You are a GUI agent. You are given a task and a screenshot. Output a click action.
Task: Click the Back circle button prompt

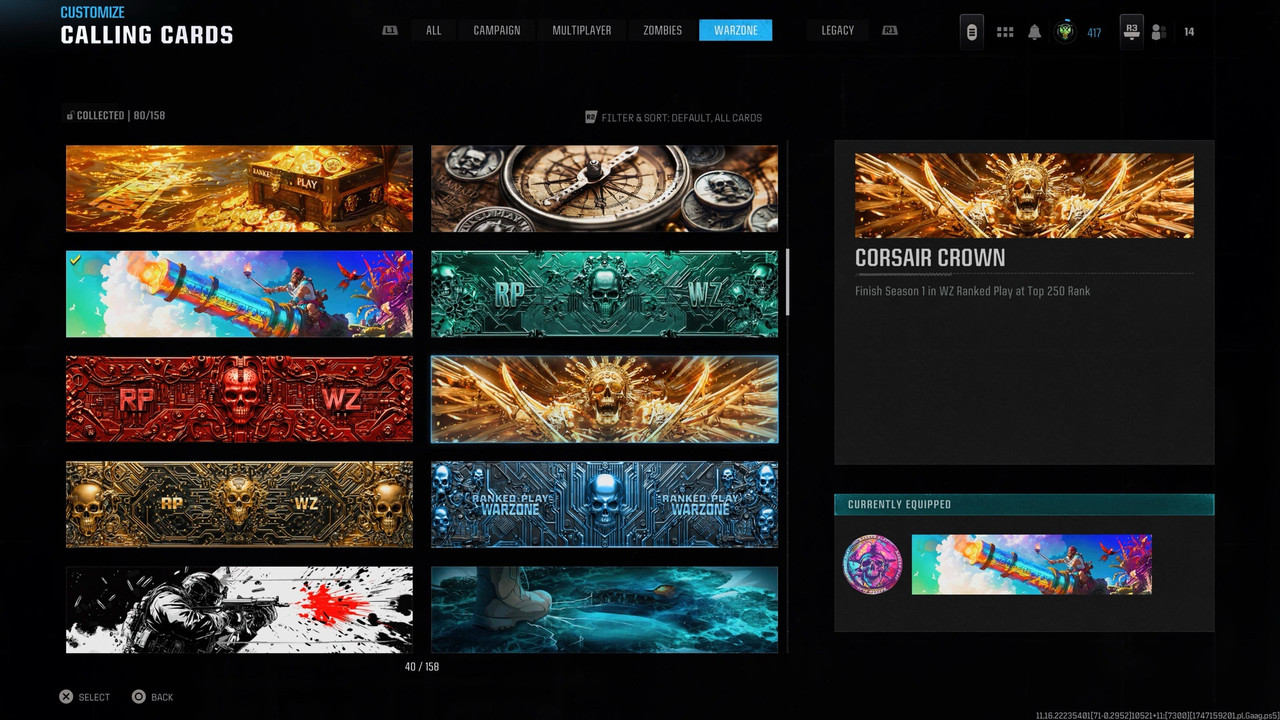(139, 697)
